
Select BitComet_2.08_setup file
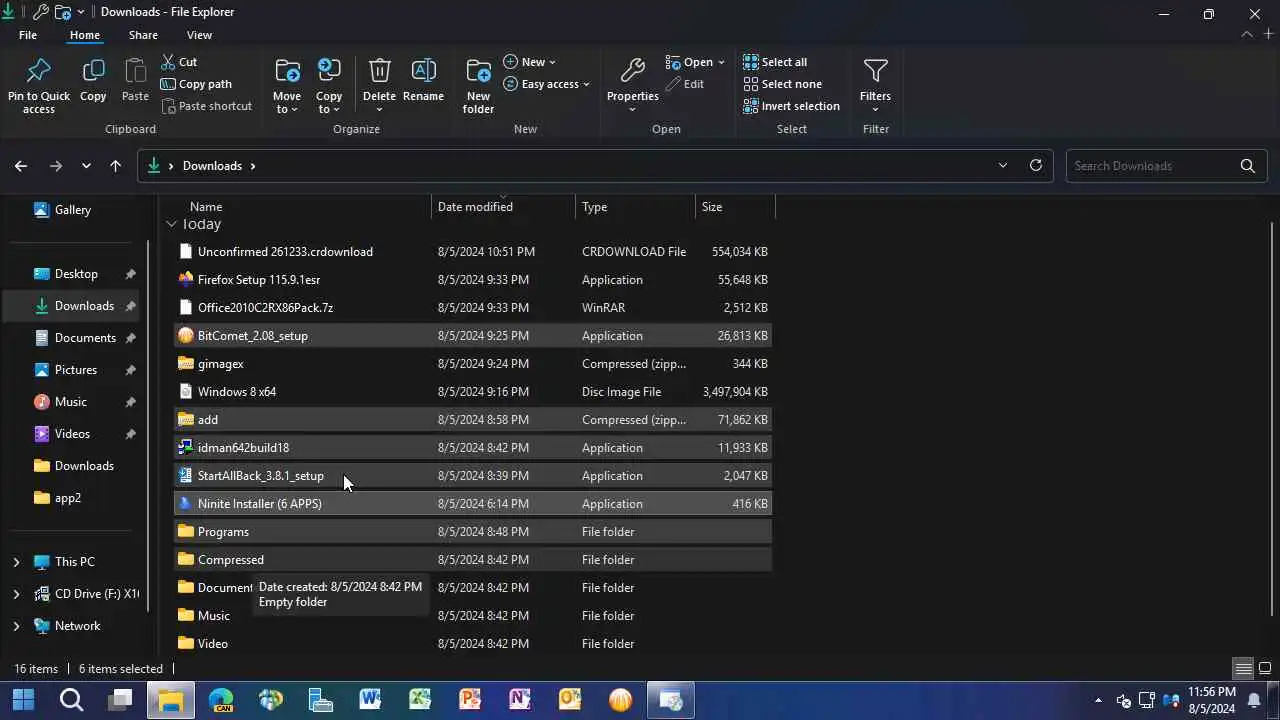pos(472,336)
